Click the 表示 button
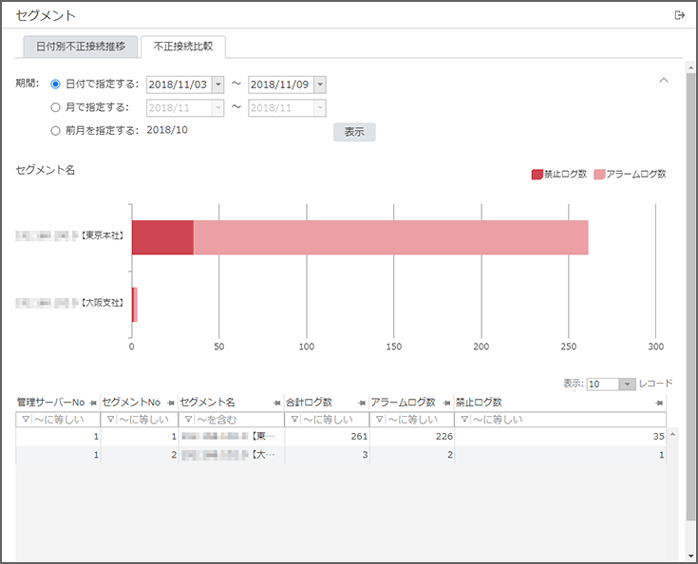This screenshot has width=698, height=564. coord(354,132)
